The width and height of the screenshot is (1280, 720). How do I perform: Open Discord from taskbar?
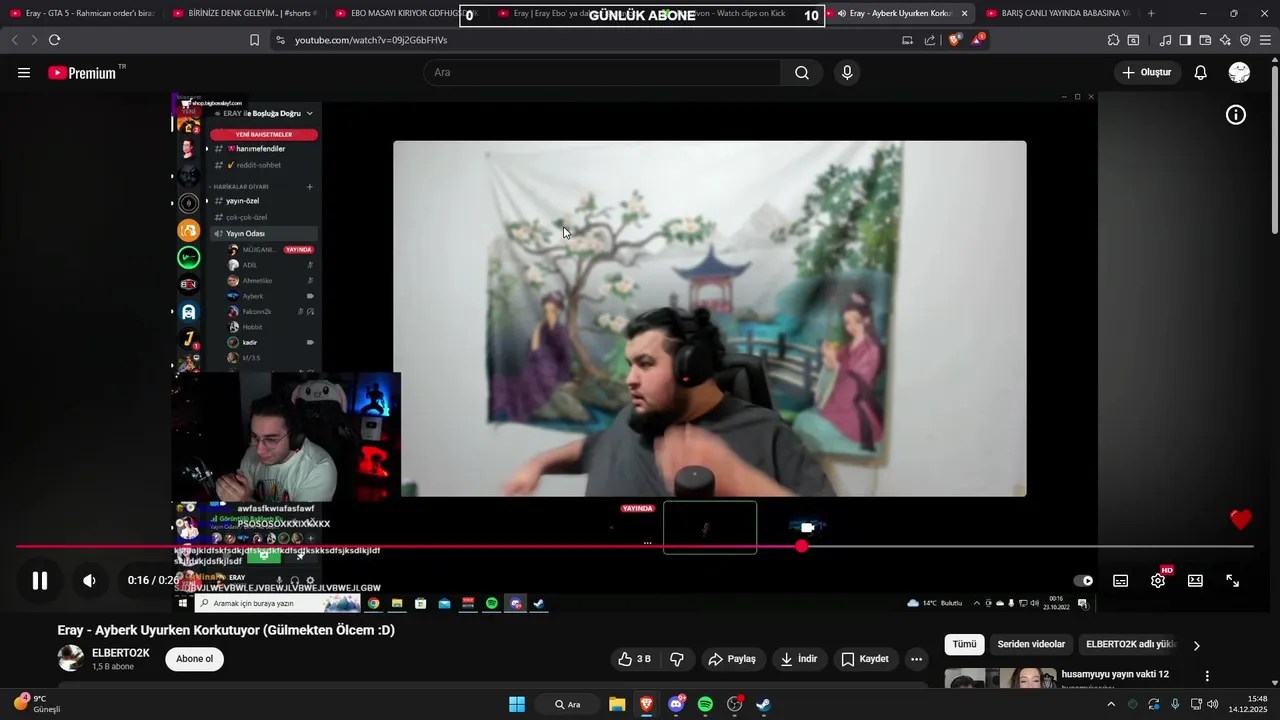pyautogui.click(x=676, y=704)
